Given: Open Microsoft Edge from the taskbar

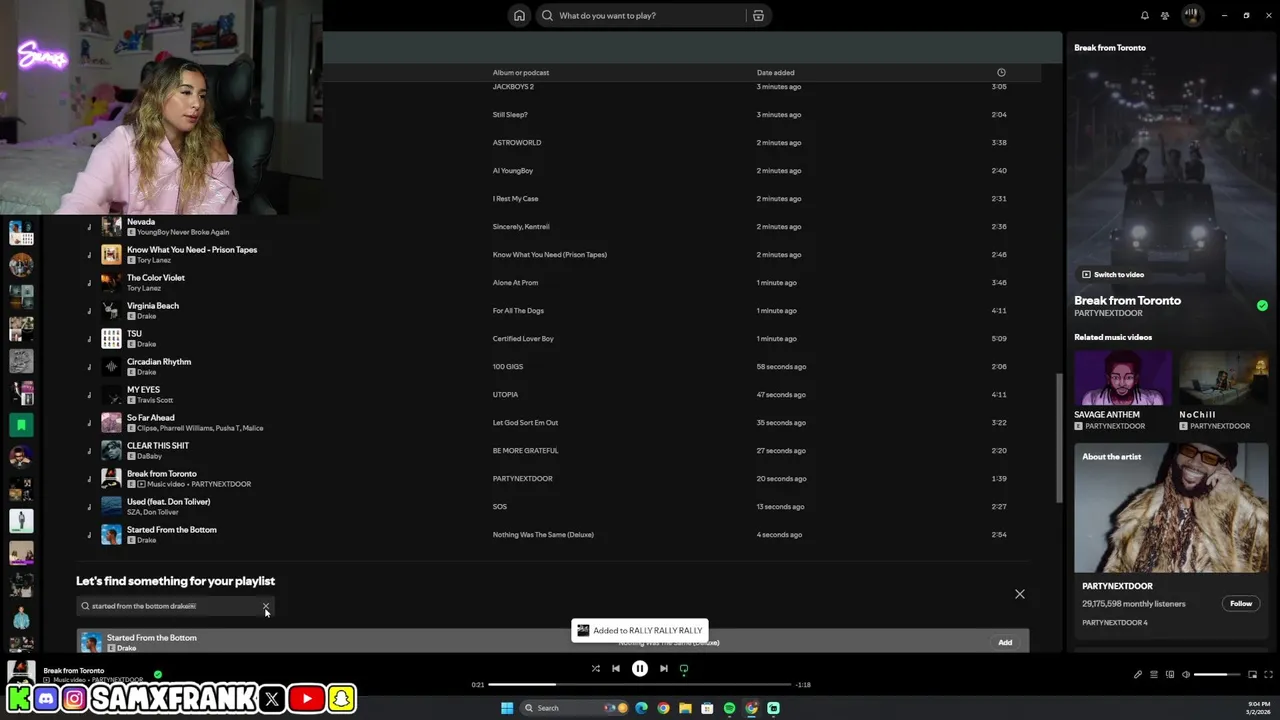Looking at the screenshot, I should pyautogui.click(x=641, y=708).
